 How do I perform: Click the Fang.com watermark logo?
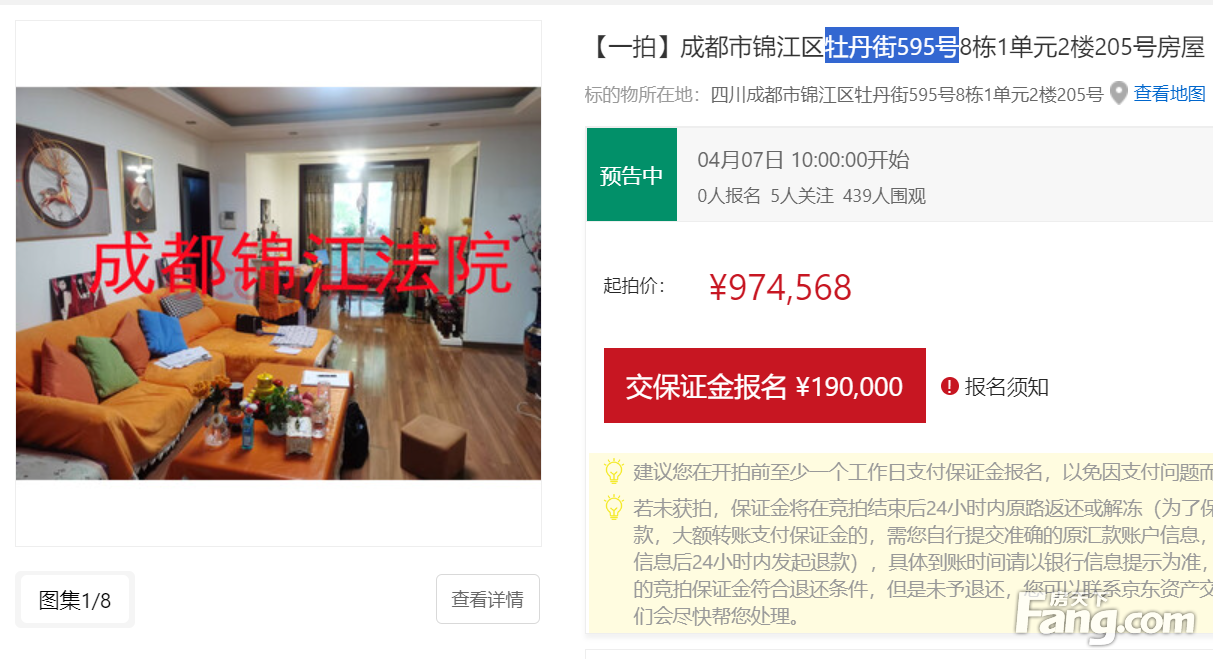pyautogui.click(x=1105, y=618)
